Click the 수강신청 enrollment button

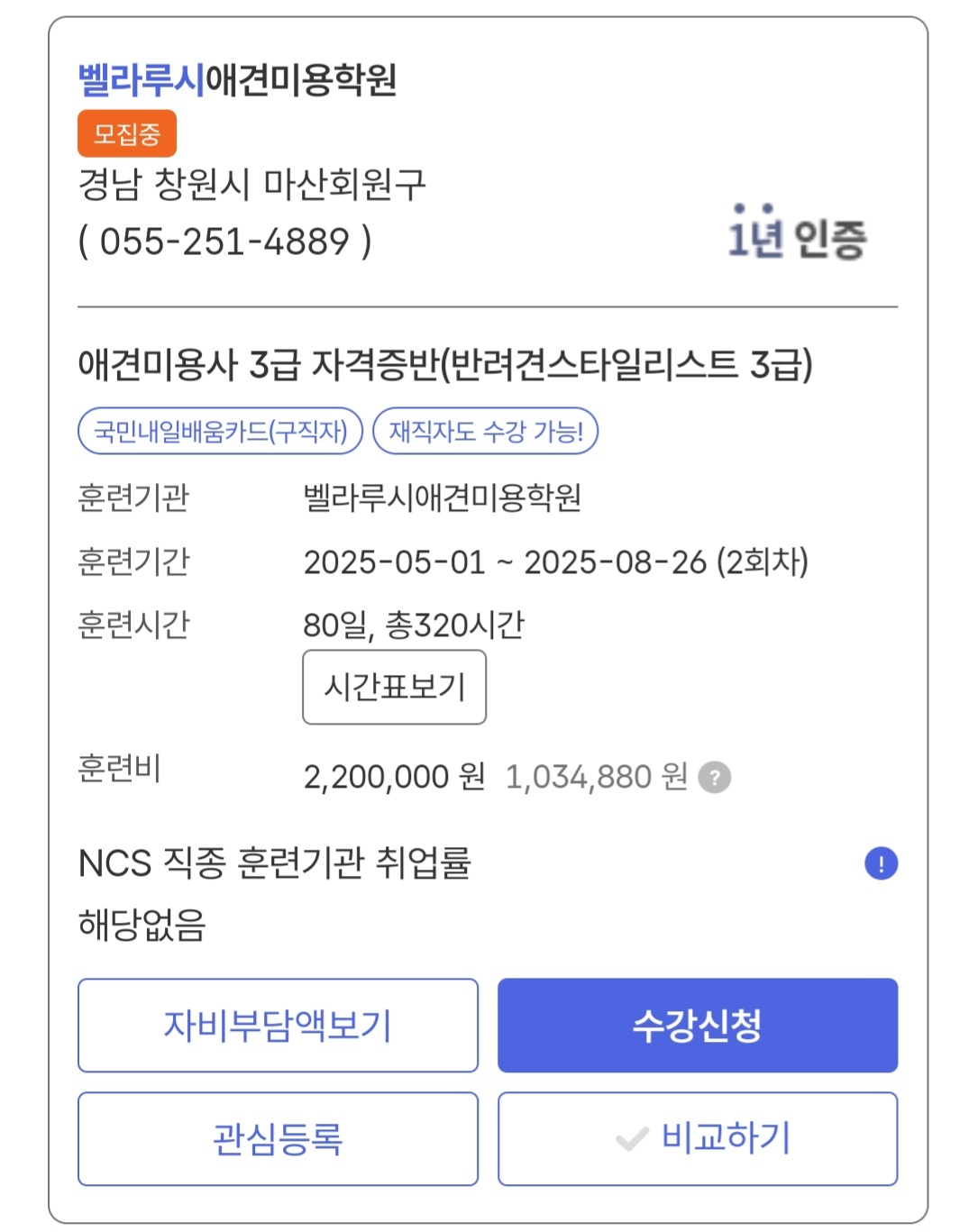click(x=698, y=1026)
